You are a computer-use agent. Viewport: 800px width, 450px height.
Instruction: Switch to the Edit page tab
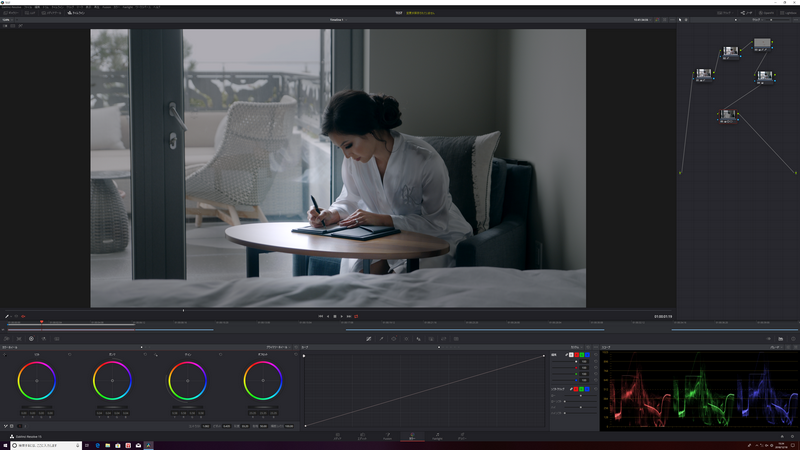coord(362,436)
